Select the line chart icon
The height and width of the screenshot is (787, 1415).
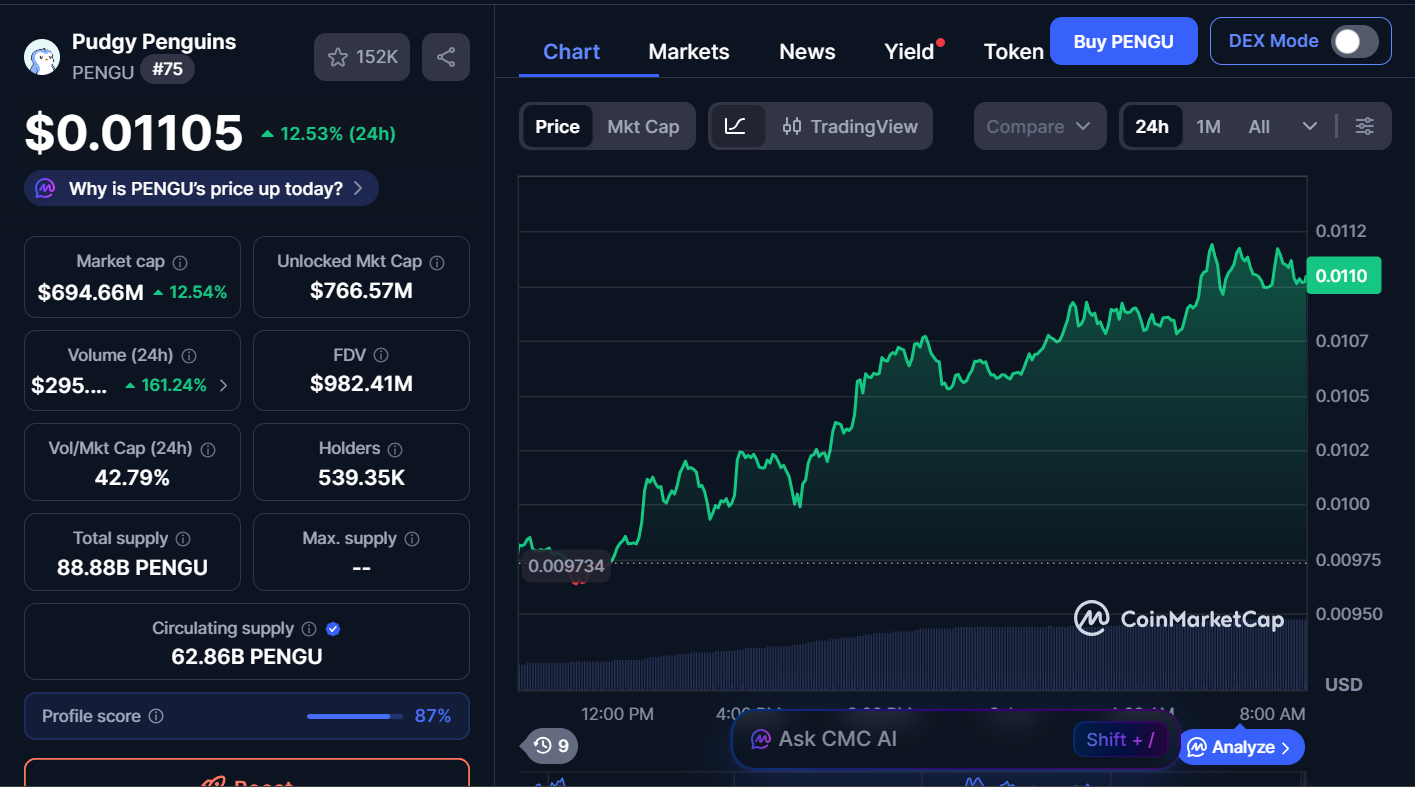(737, 126)
